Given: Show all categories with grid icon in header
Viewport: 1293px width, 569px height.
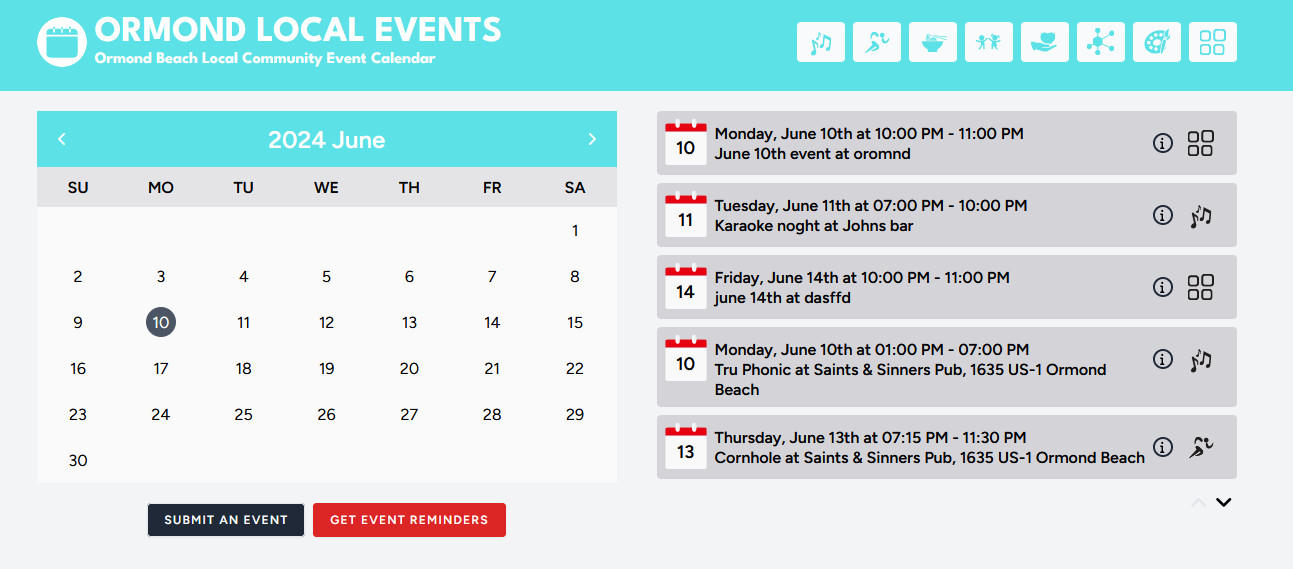Looking at the screenshot, I should point(1213,42).
